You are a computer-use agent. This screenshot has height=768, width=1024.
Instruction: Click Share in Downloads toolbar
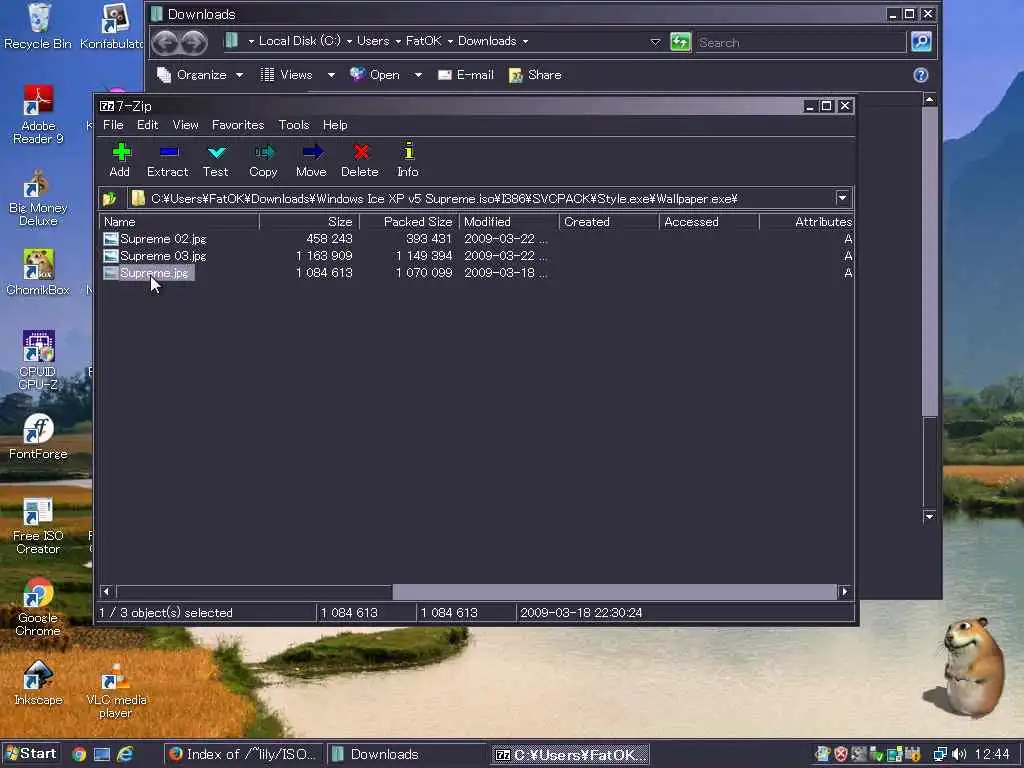[x=535, y=75]
